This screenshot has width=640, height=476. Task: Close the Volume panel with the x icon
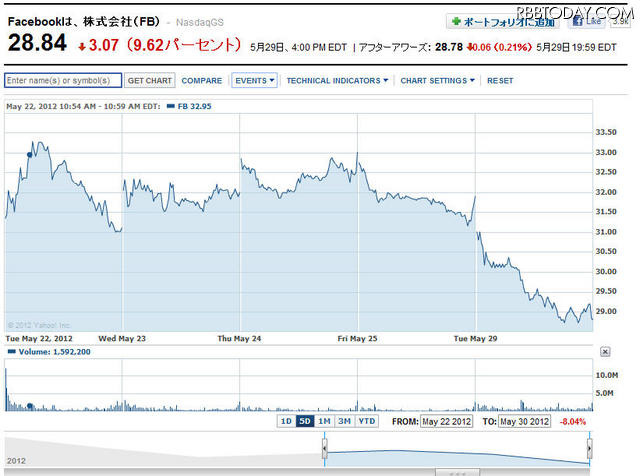point(605,351)
